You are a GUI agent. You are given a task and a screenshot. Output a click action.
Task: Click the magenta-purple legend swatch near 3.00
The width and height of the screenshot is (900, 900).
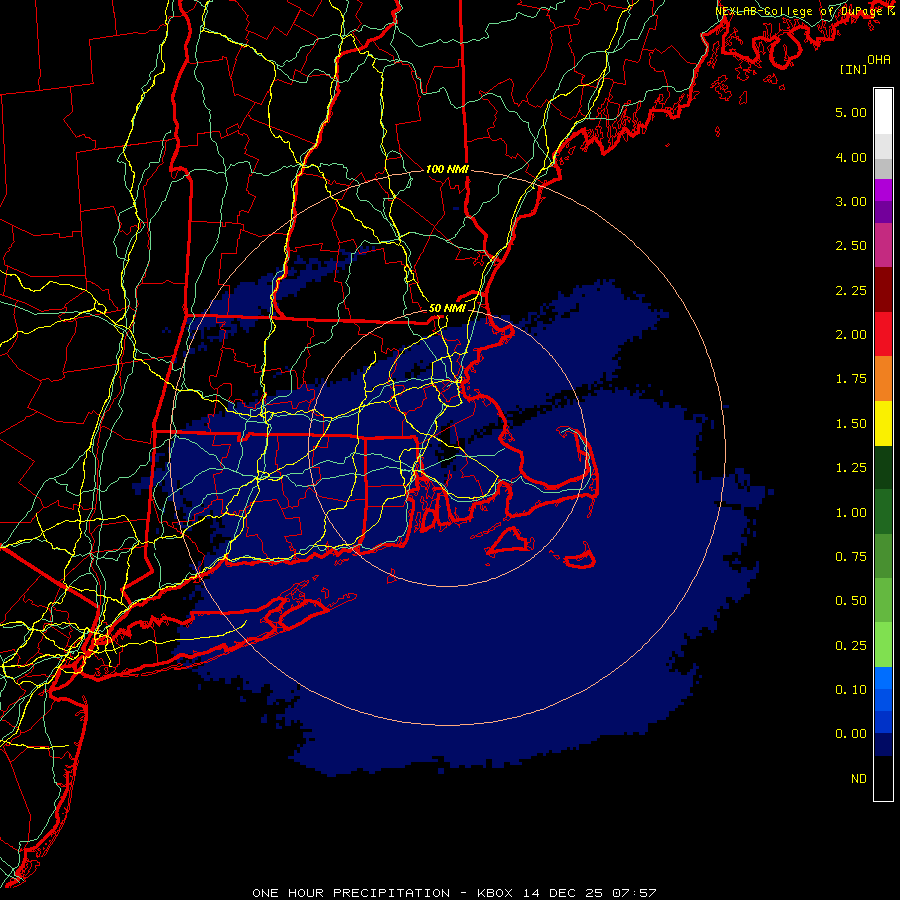point(883,190)
